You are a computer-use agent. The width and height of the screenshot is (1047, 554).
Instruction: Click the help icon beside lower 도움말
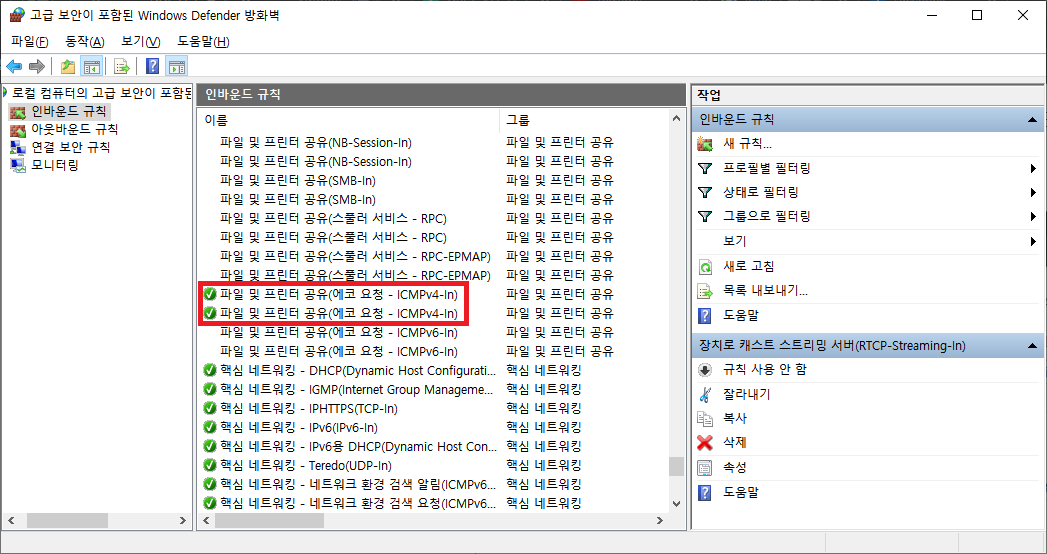pyautogui.click(x=704, y=493)
